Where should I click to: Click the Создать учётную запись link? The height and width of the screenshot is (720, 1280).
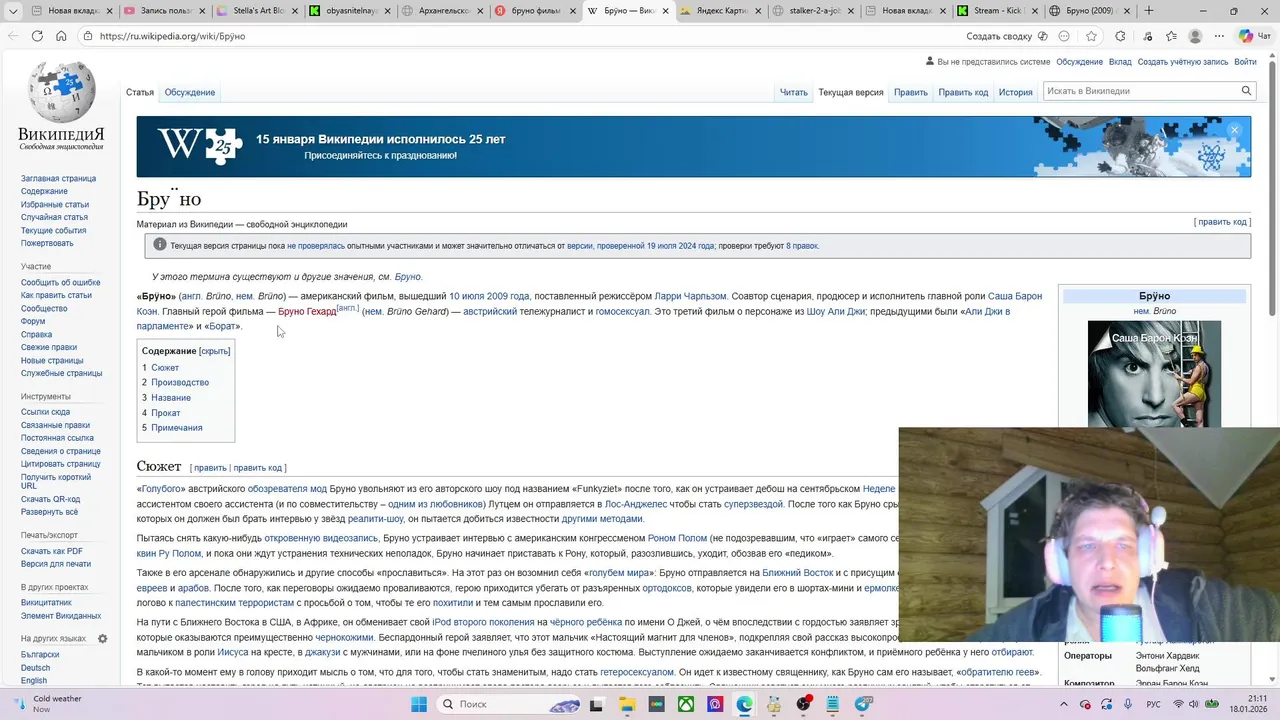tap(1182, 62)
